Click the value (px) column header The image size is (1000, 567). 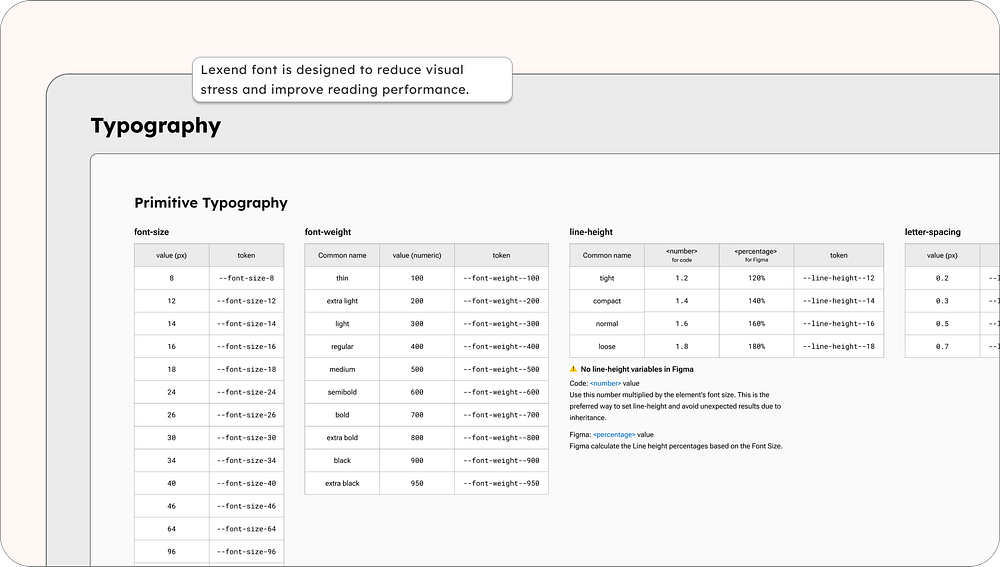[171, 256]
